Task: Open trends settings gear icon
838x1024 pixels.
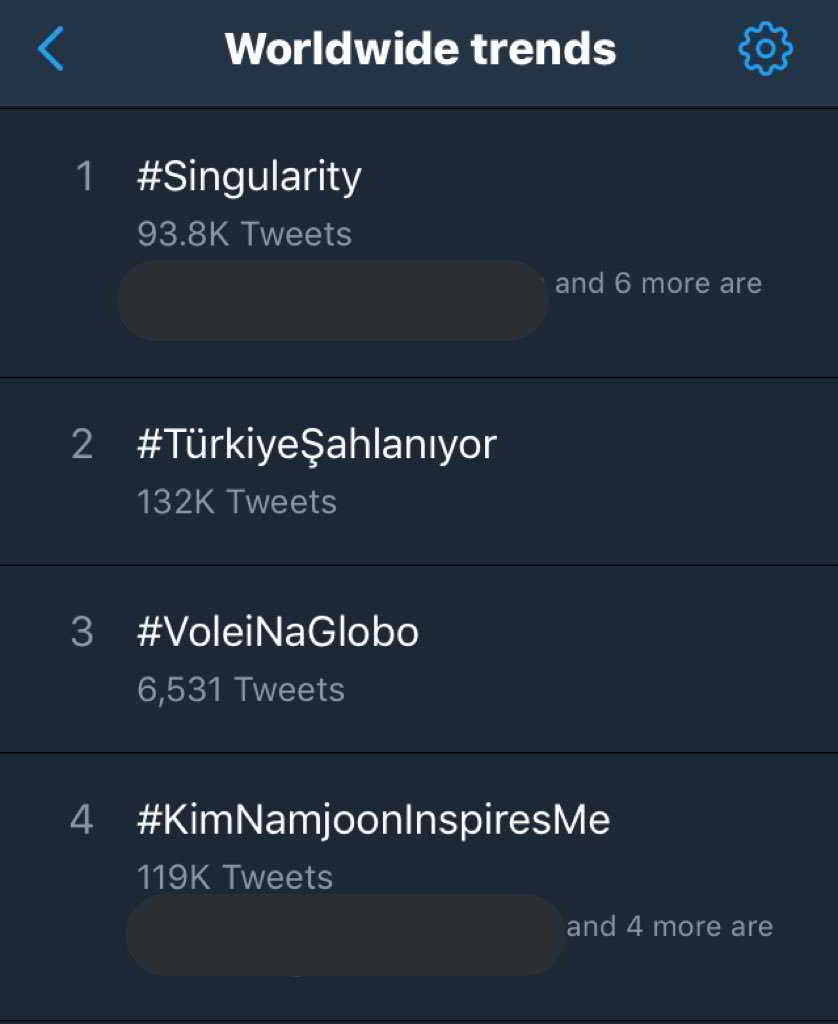Action: point(765,48)
